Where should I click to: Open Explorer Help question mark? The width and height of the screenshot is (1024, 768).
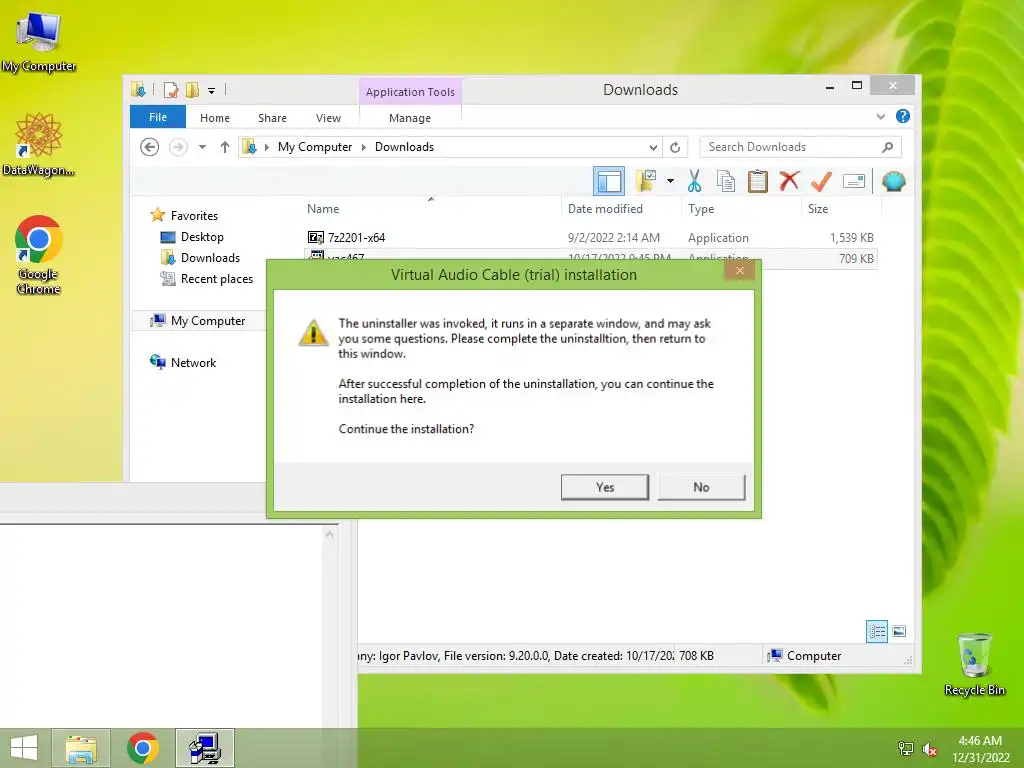click(903, 116)
